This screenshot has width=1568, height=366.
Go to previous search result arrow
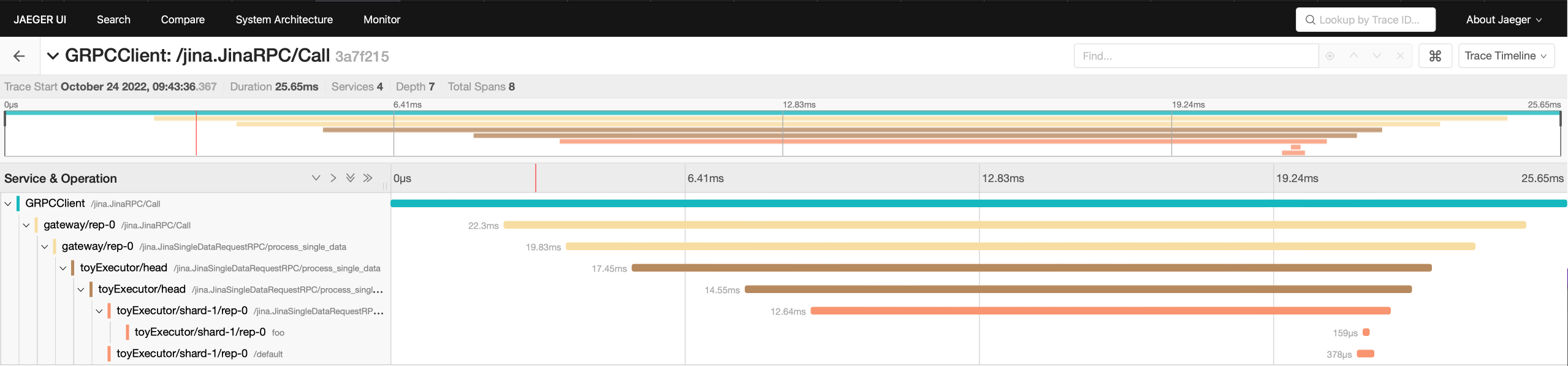tap(1353, 56)
